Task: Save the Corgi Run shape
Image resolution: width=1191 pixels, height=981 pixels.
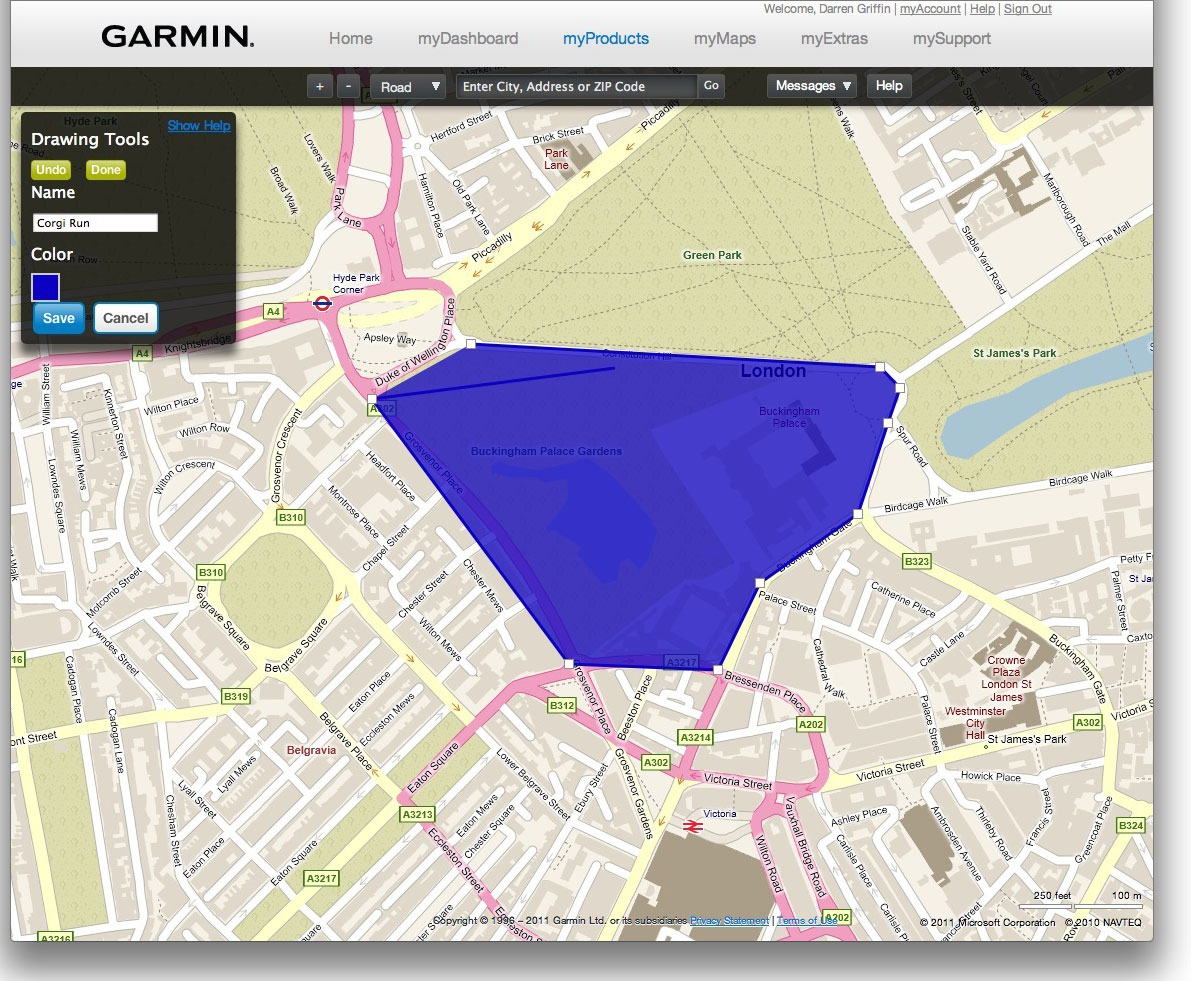Action: (58, 318)
